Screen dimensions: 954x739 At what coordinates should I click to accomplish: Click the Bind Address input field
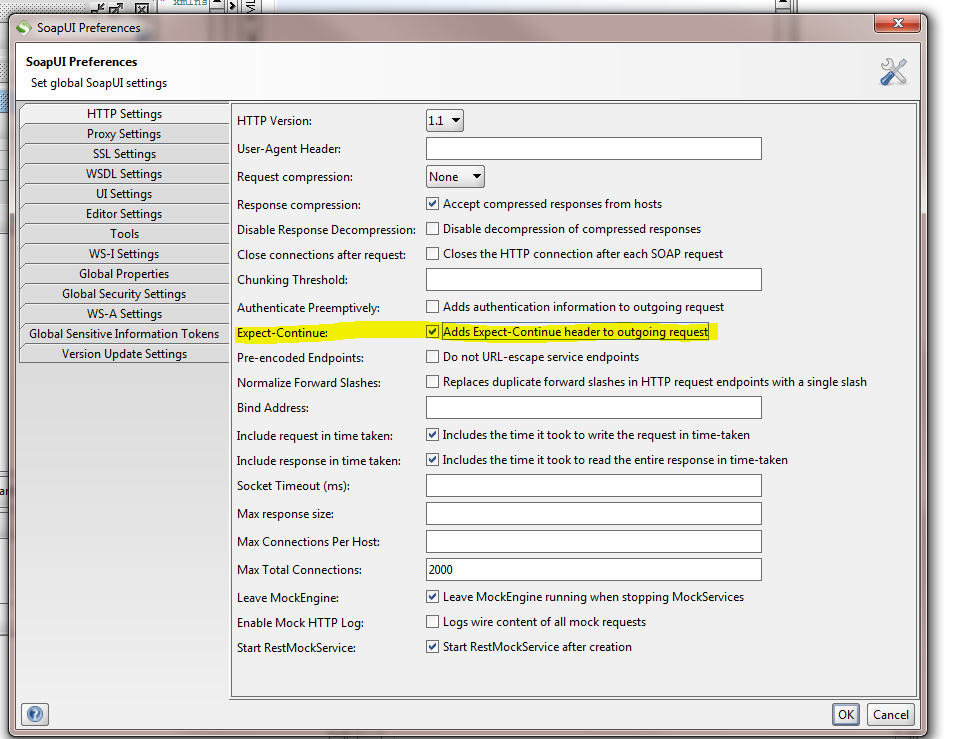coord(594,408)
